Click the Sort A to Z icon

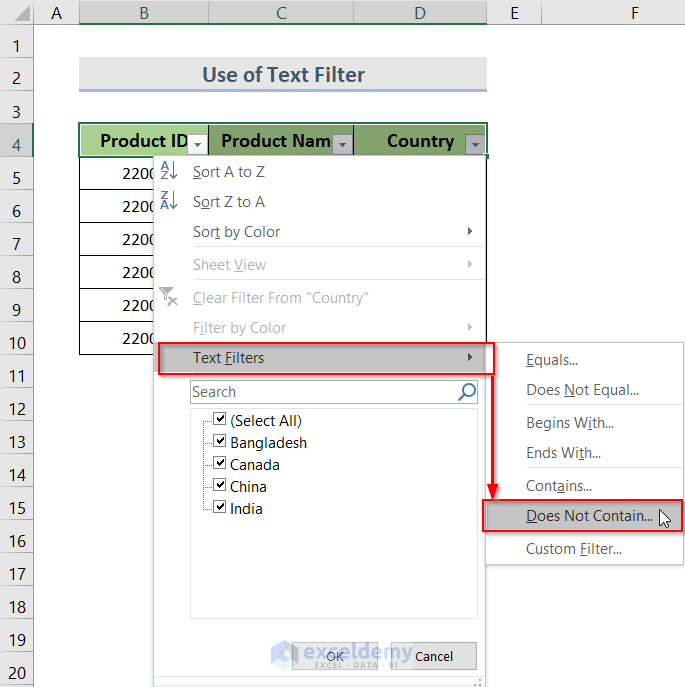pos(168,171)
